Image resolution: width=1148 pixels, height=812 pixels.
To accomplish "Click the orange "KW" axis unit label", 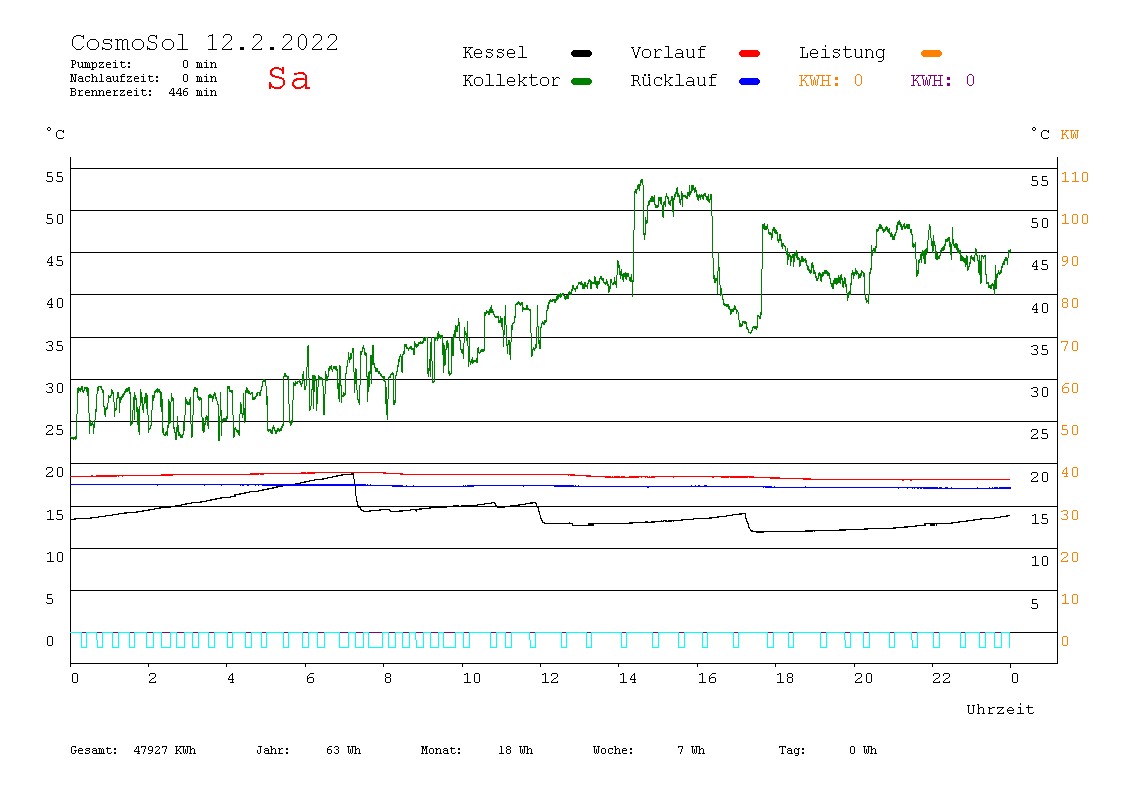I will coord(1070,135).
